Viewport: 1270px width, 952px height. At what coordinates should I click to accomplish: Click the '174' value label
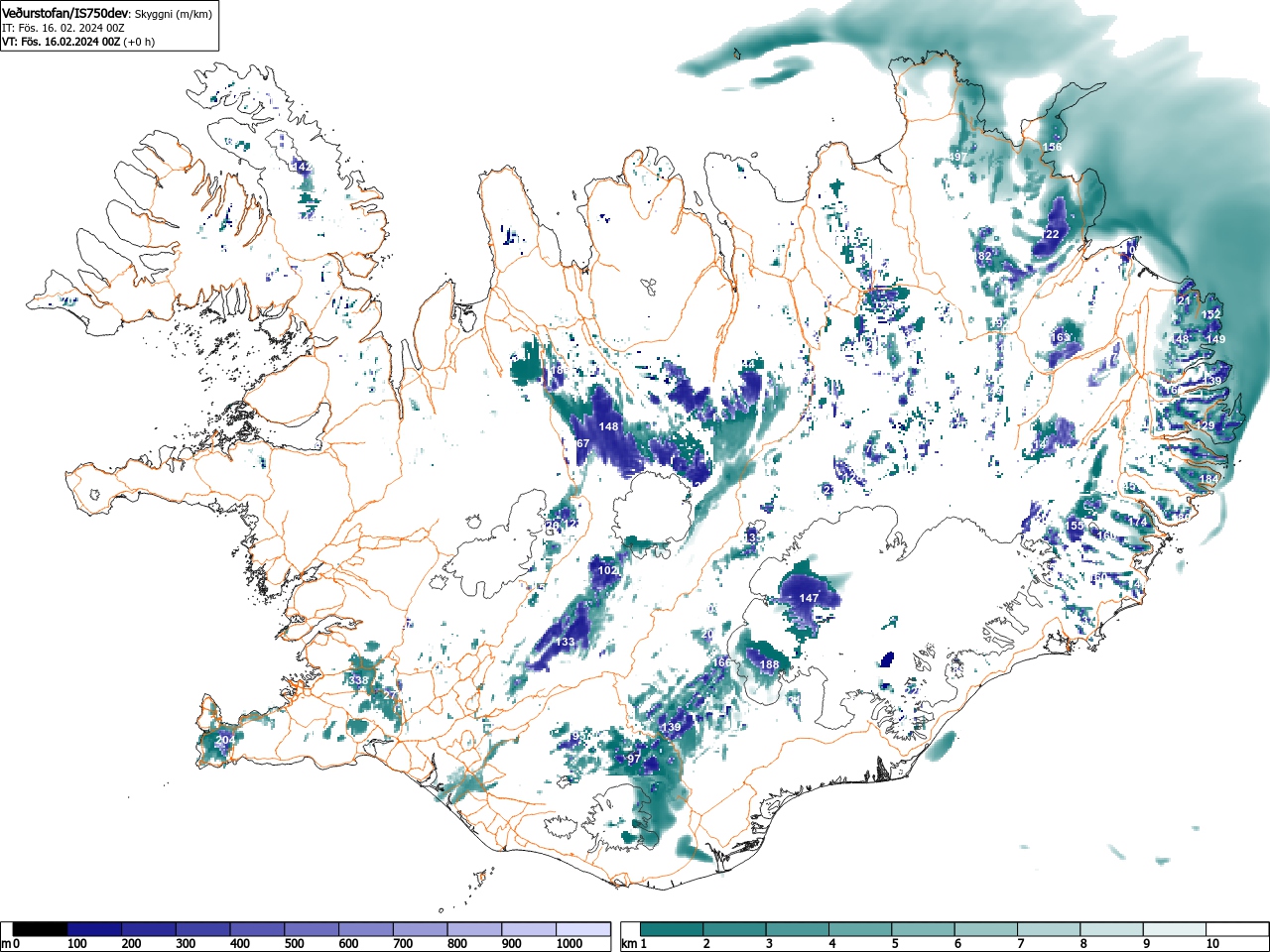[x=1137, y=522]
